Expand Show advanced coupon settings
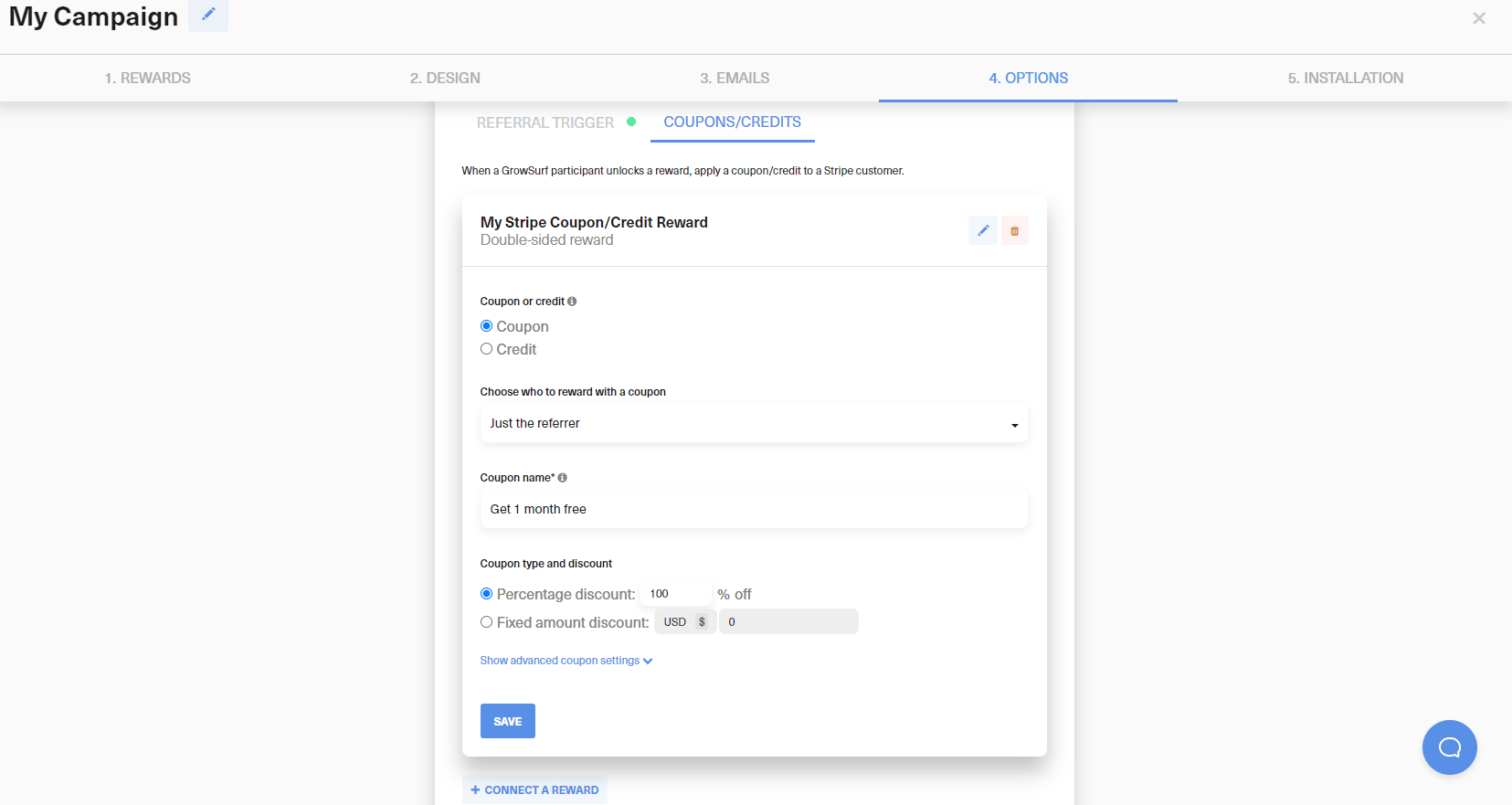Screen dimensions: 1512x805 (566, 661)
